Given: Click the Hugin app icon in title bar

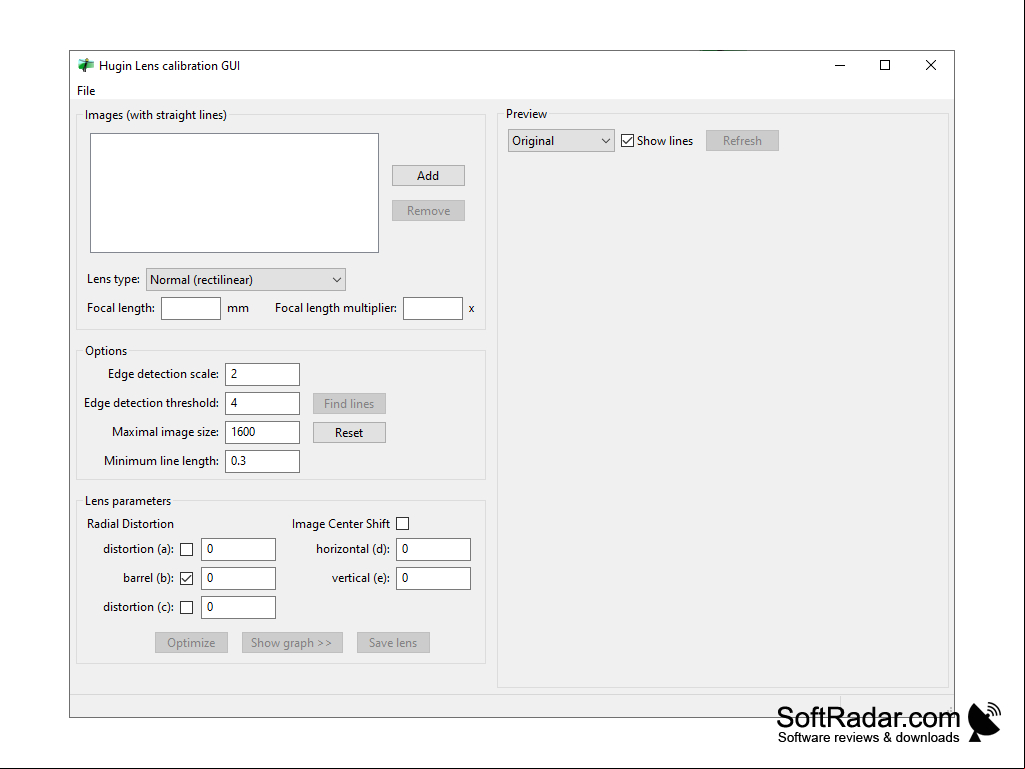Looking at the screenshot, I should coord(86,65).
